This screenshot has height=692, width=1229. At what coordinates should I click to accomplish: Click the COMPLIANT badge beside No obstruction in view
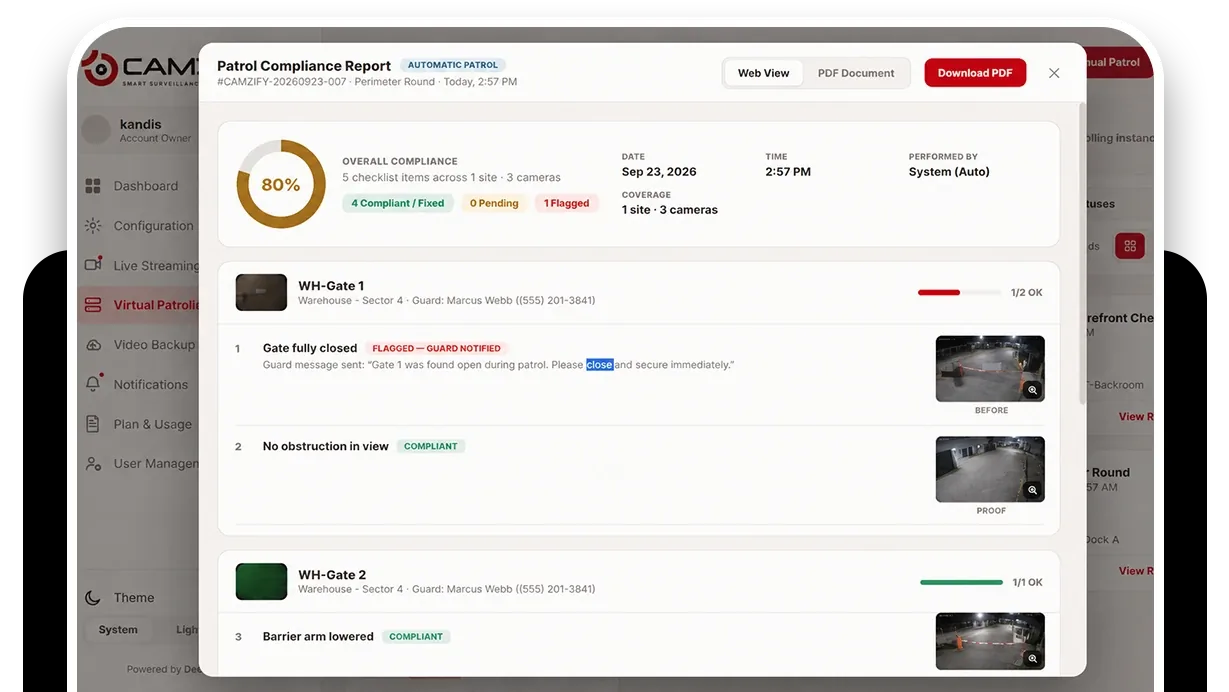pos(431,446)
